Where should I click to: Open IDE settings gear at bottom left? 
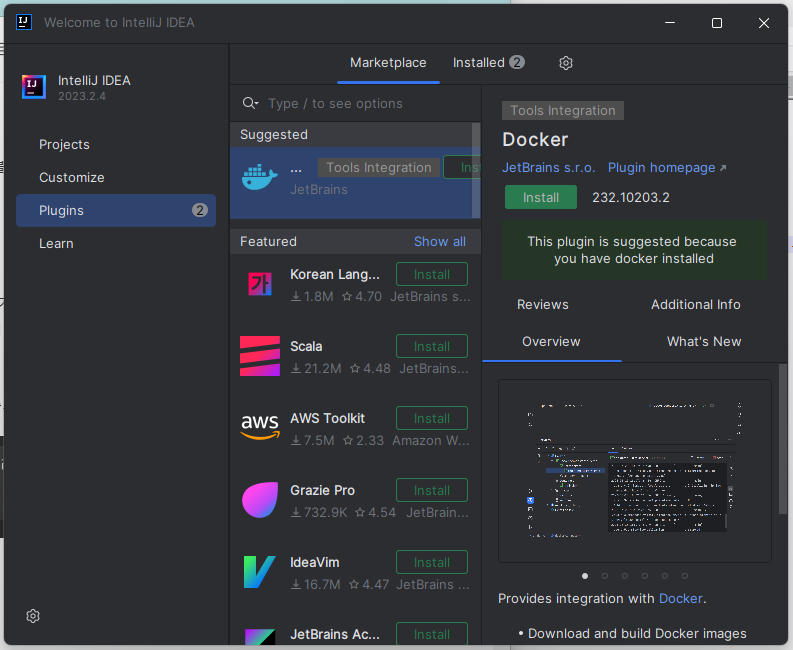(x=33, y=616)
